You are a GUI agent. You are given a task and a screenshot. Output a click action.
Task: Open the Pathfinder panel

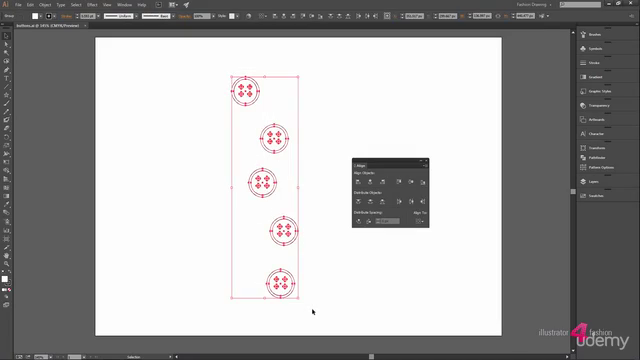(593, 158)
